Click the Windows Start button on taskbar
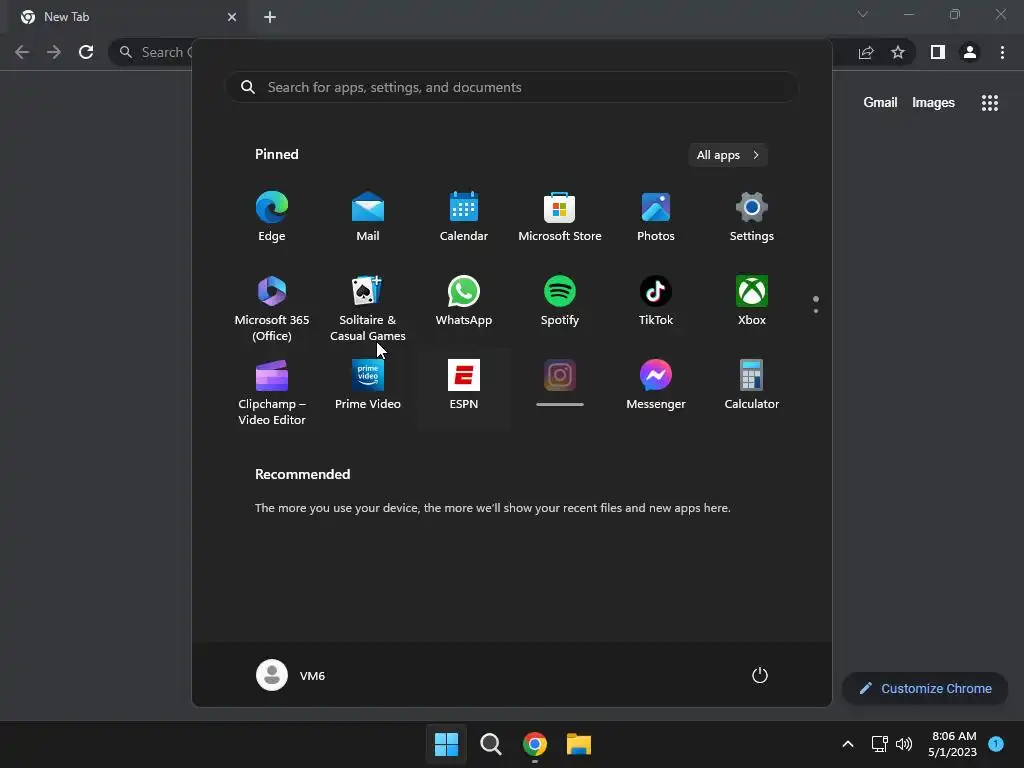Screen dimensions: 1024x768 (447, 744)
